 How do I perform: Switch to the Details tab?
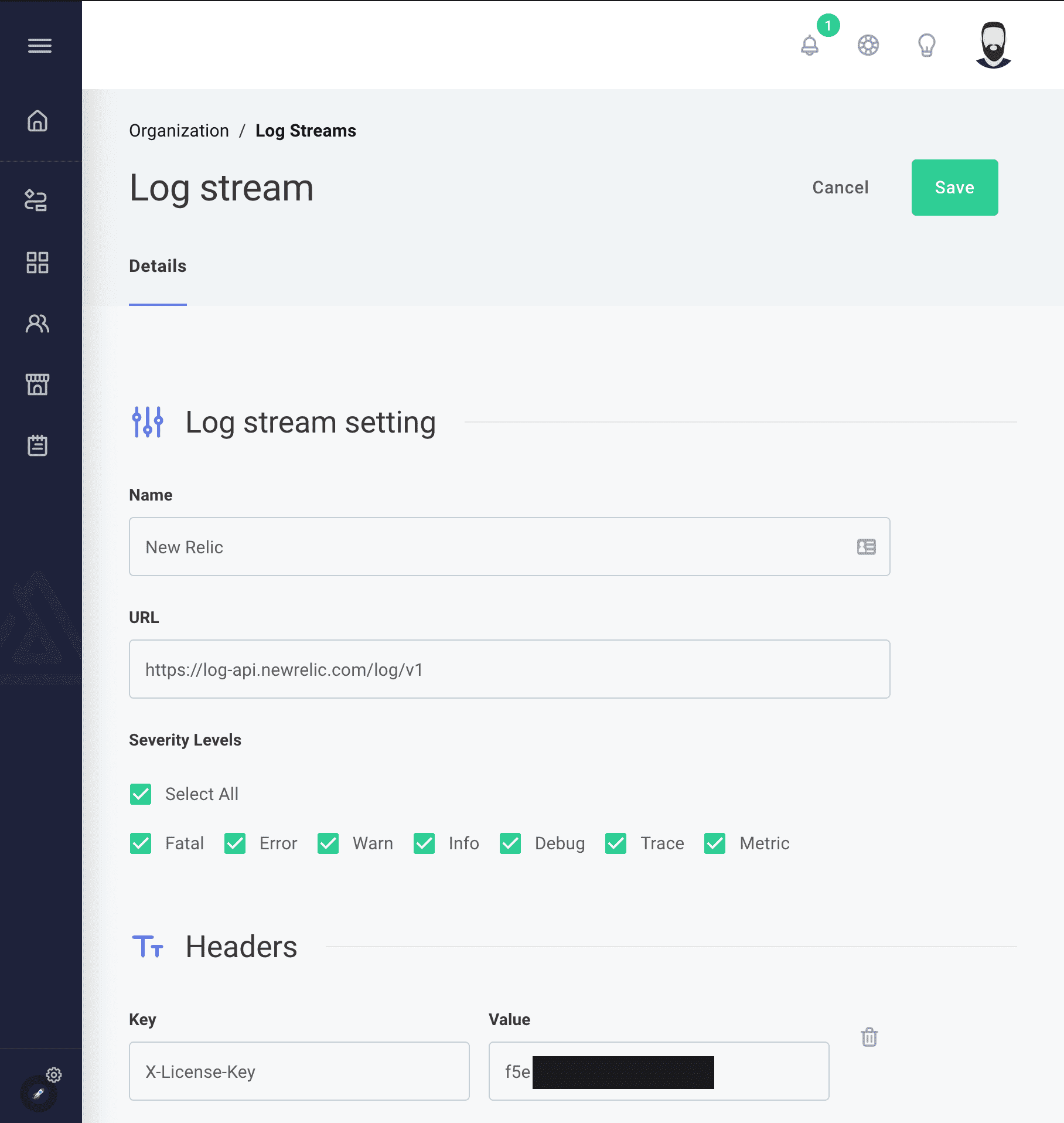(x=157, y=266)
